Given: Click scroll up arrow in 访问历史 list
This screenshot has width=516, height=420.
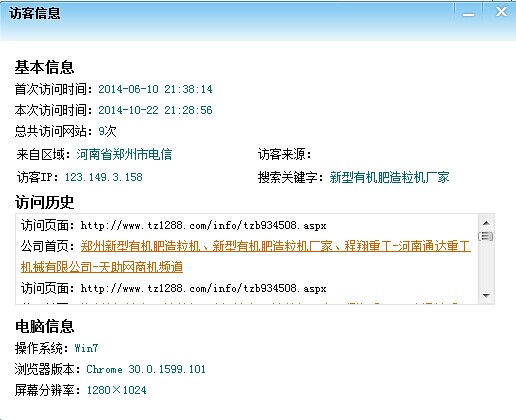Looking at the screenshot, I should click(486, 223).
